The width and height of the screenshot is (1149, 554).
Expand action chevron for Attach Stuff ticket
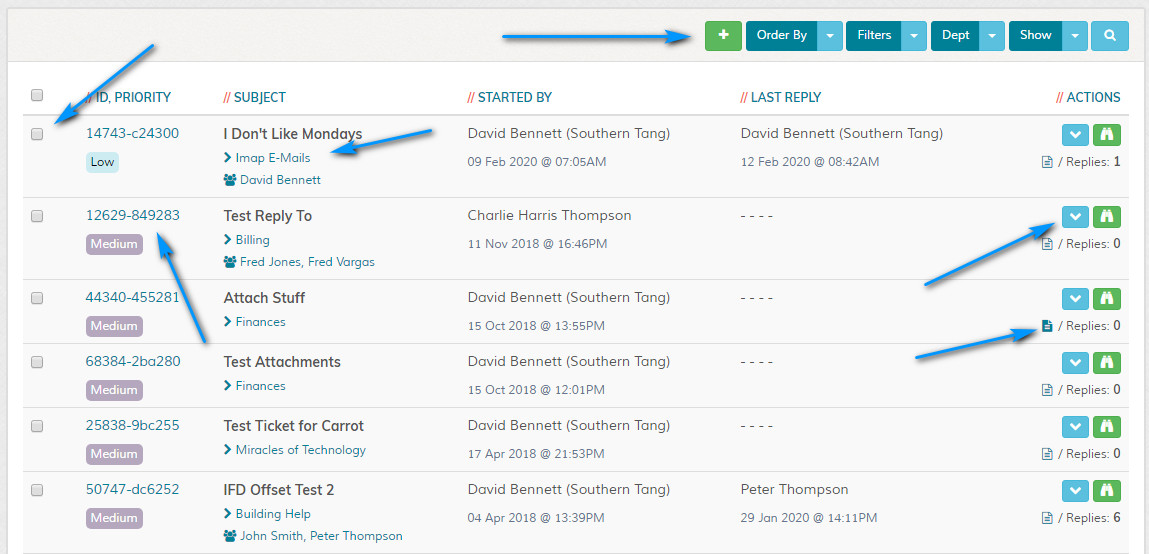point(1075,298)
